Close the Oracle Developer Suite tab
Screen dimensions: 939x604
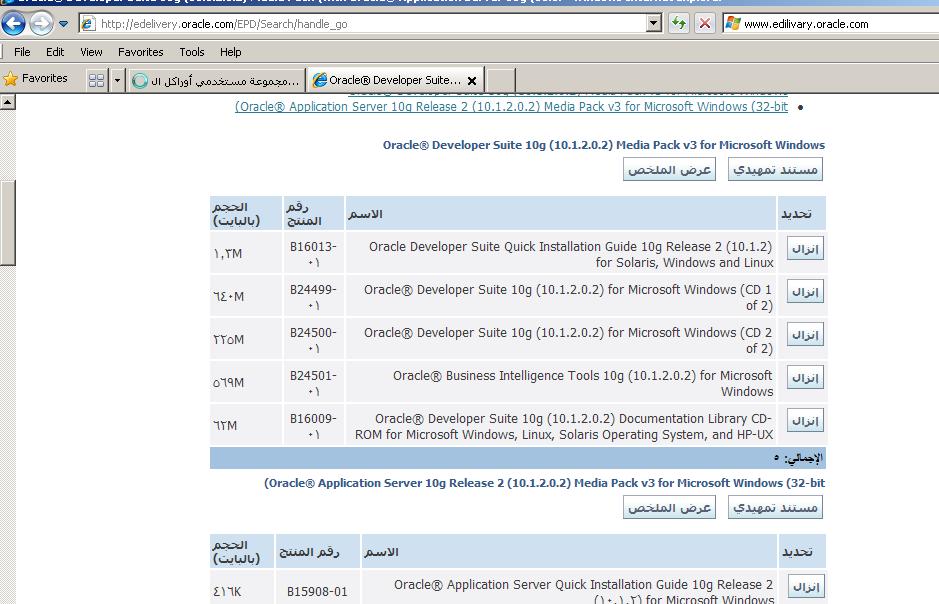tap(472, 80)
